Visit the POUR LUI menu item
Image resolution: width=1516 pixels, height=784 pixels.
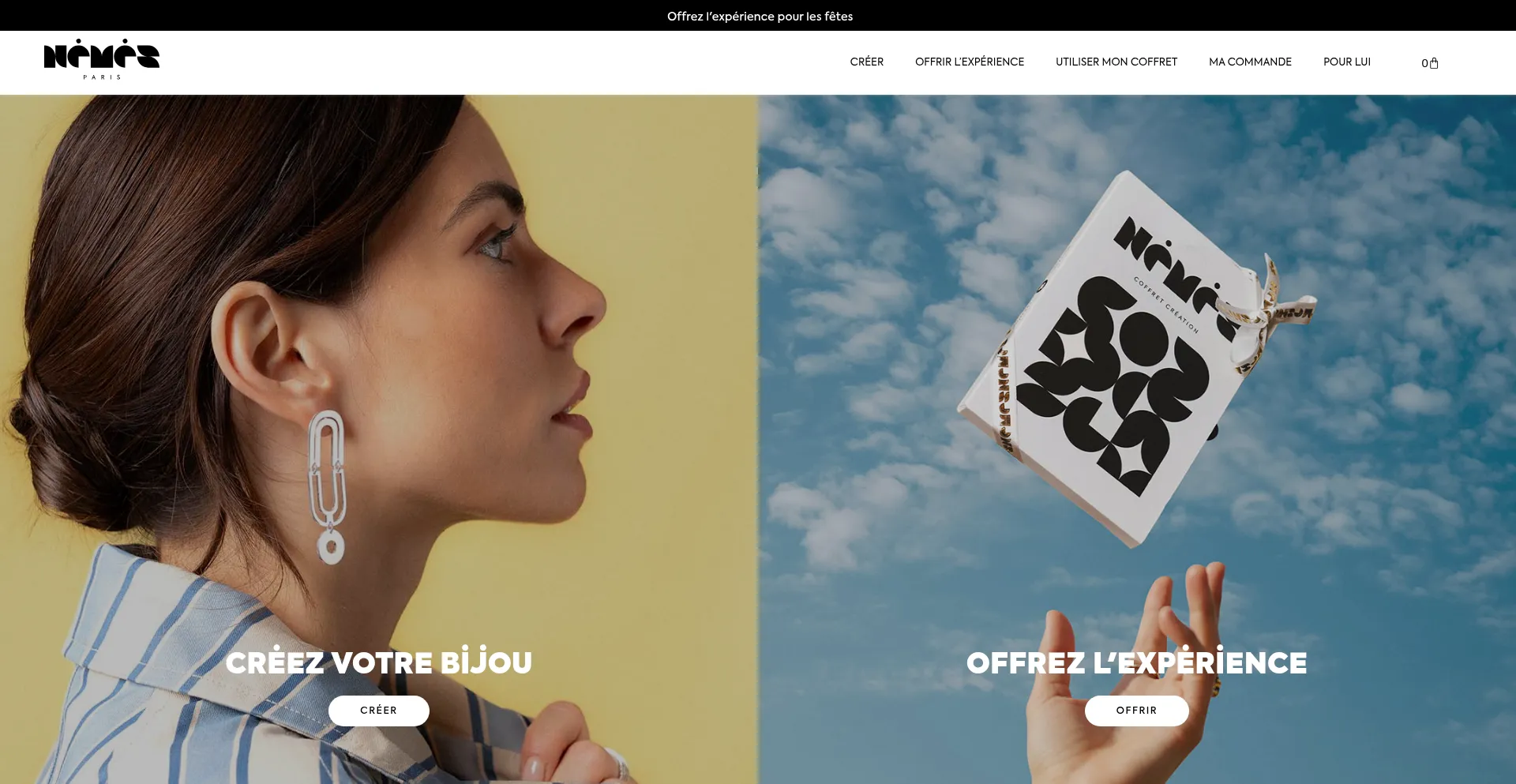click(x=1347, y=62)
